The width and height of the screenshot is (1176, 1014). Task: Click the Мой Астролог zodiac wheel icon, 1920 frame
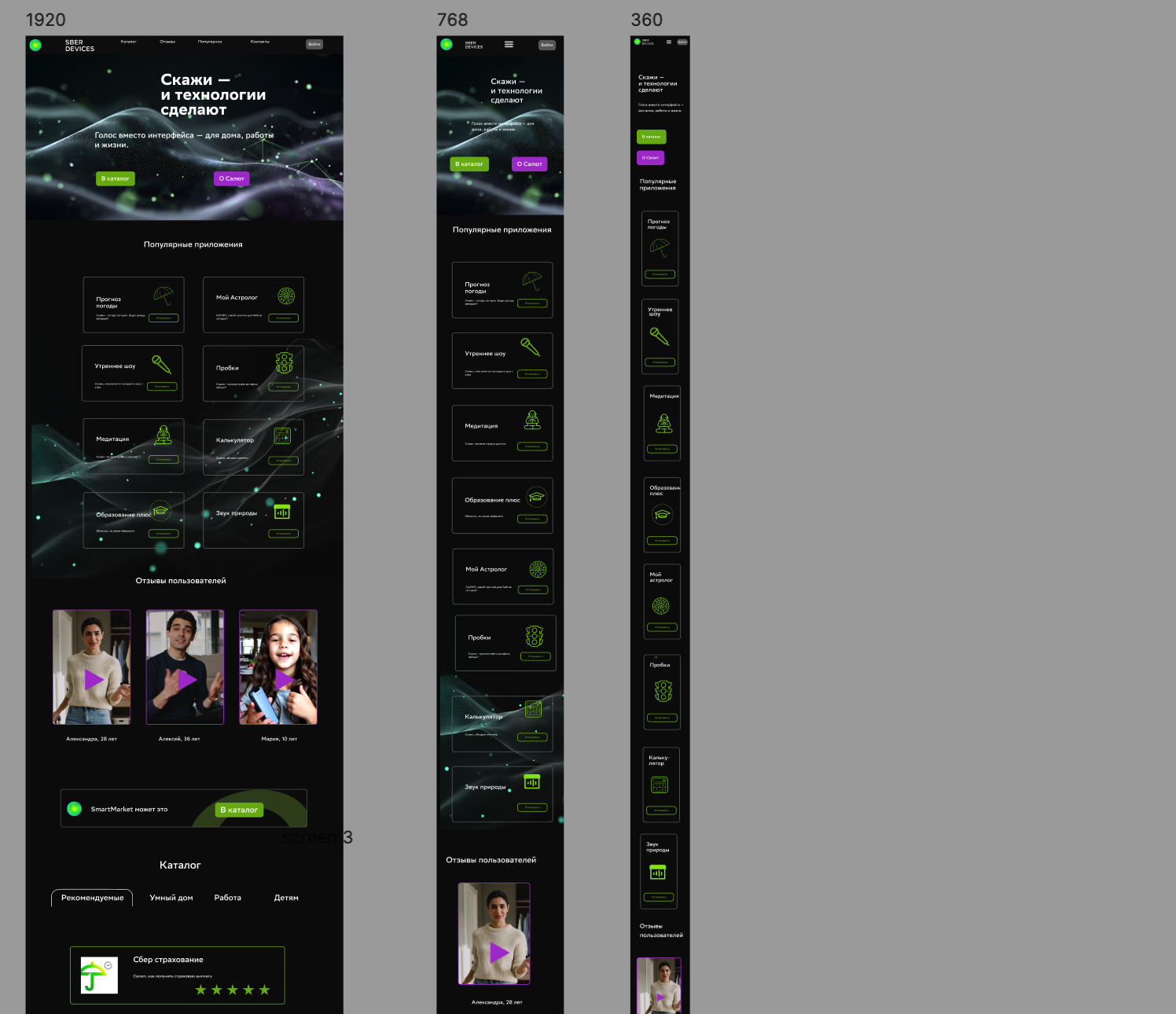286,296
